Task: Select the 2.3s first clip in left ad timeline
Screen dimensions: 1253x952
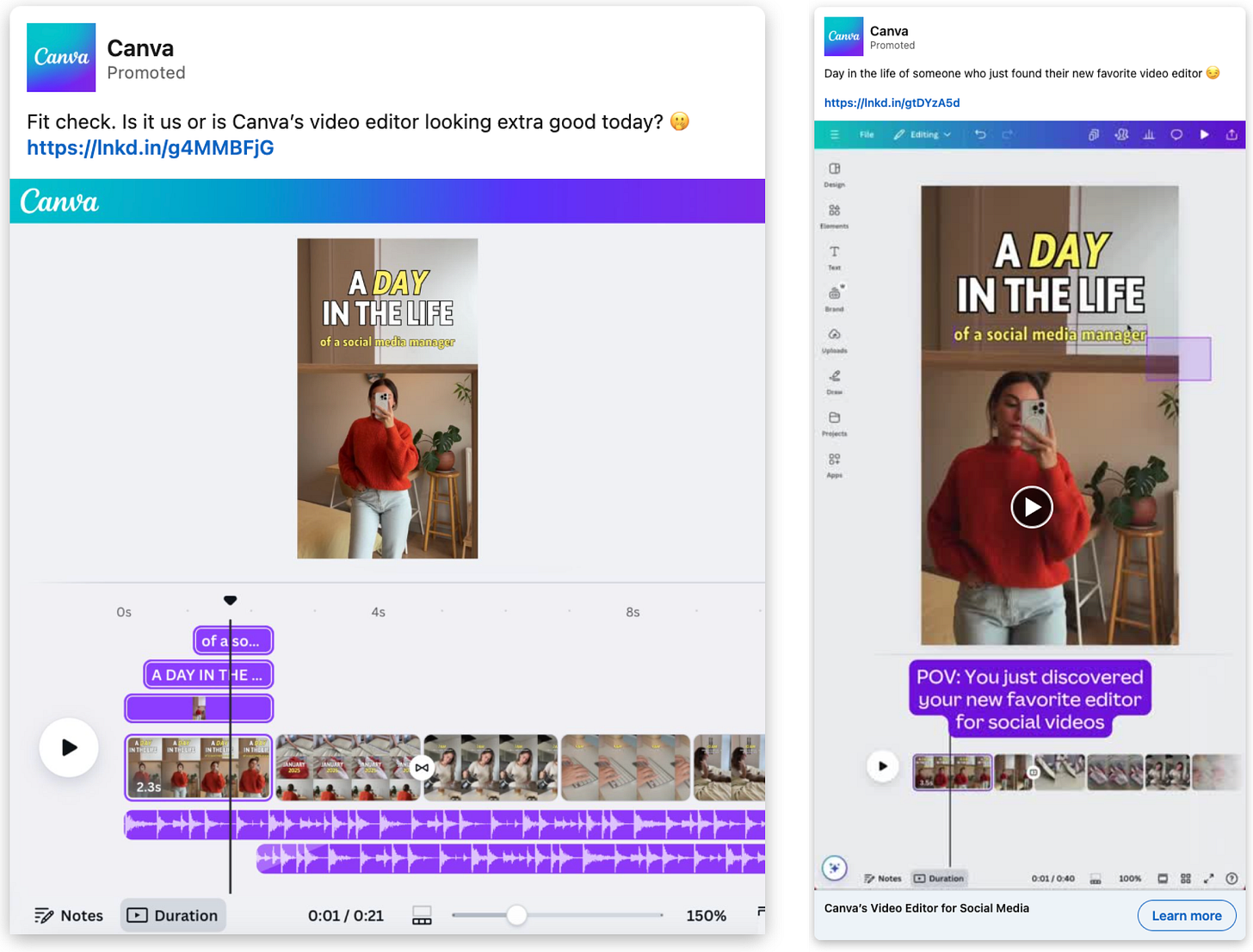Action: [x=199, y=767]
